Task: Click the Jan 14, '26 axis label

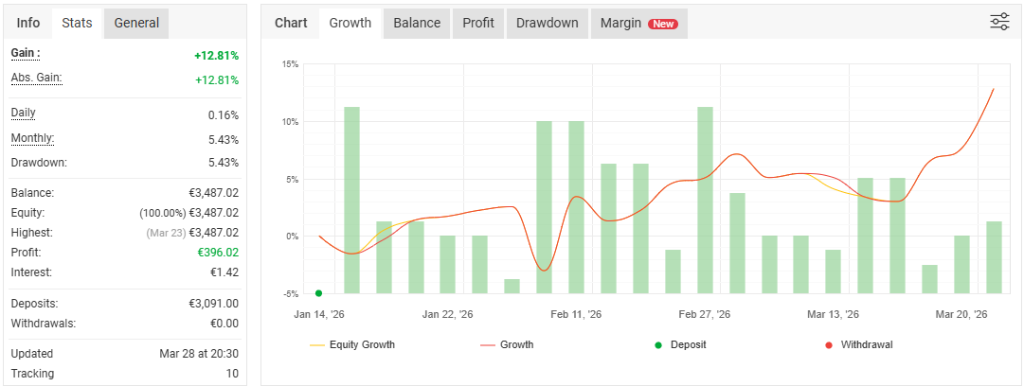Action: click(x=319, y=315)
